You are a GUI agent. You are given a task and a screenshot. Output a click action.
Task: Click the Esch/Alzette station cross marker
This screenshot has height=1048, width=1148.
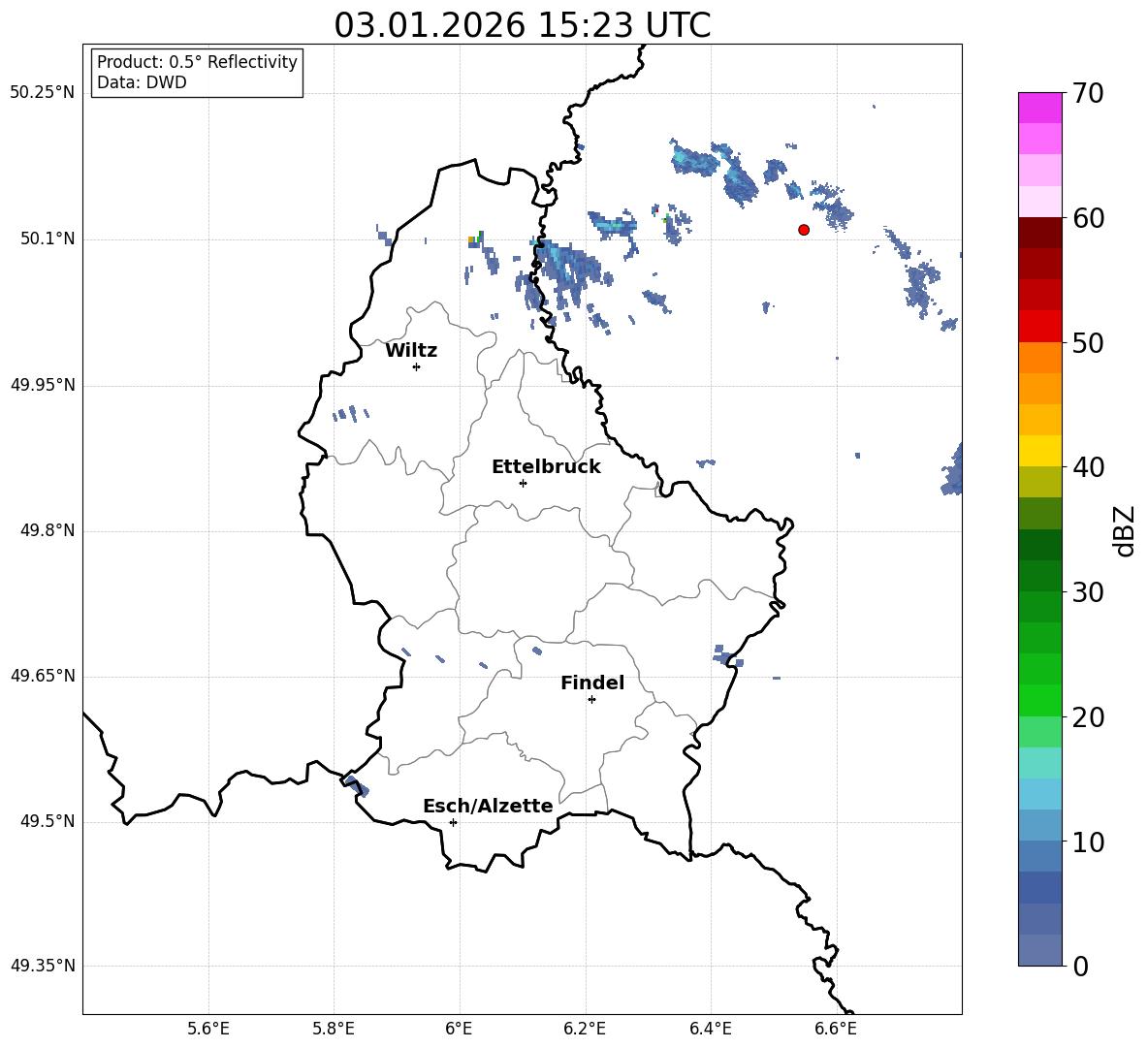point(453,822)
